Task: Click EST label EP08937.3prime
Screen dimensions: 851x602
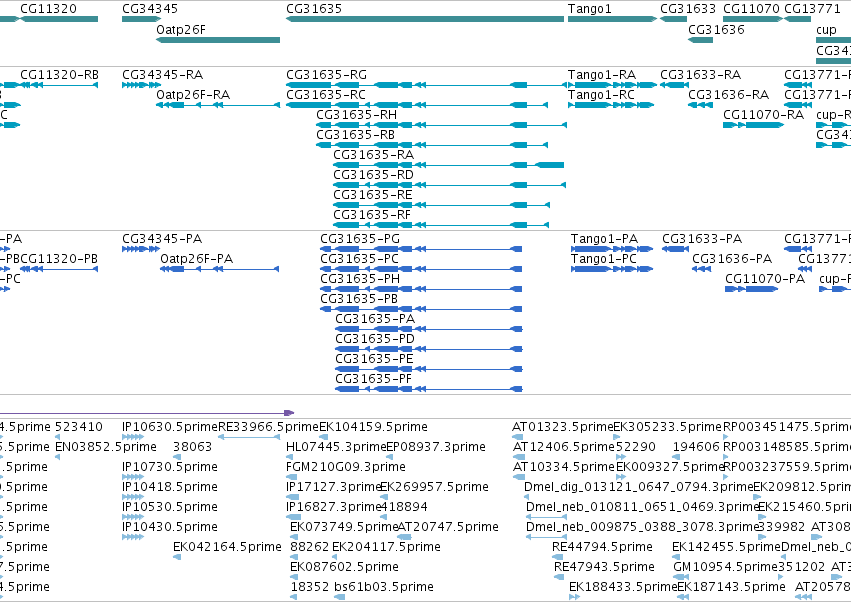Action: [x=436, y=447]
